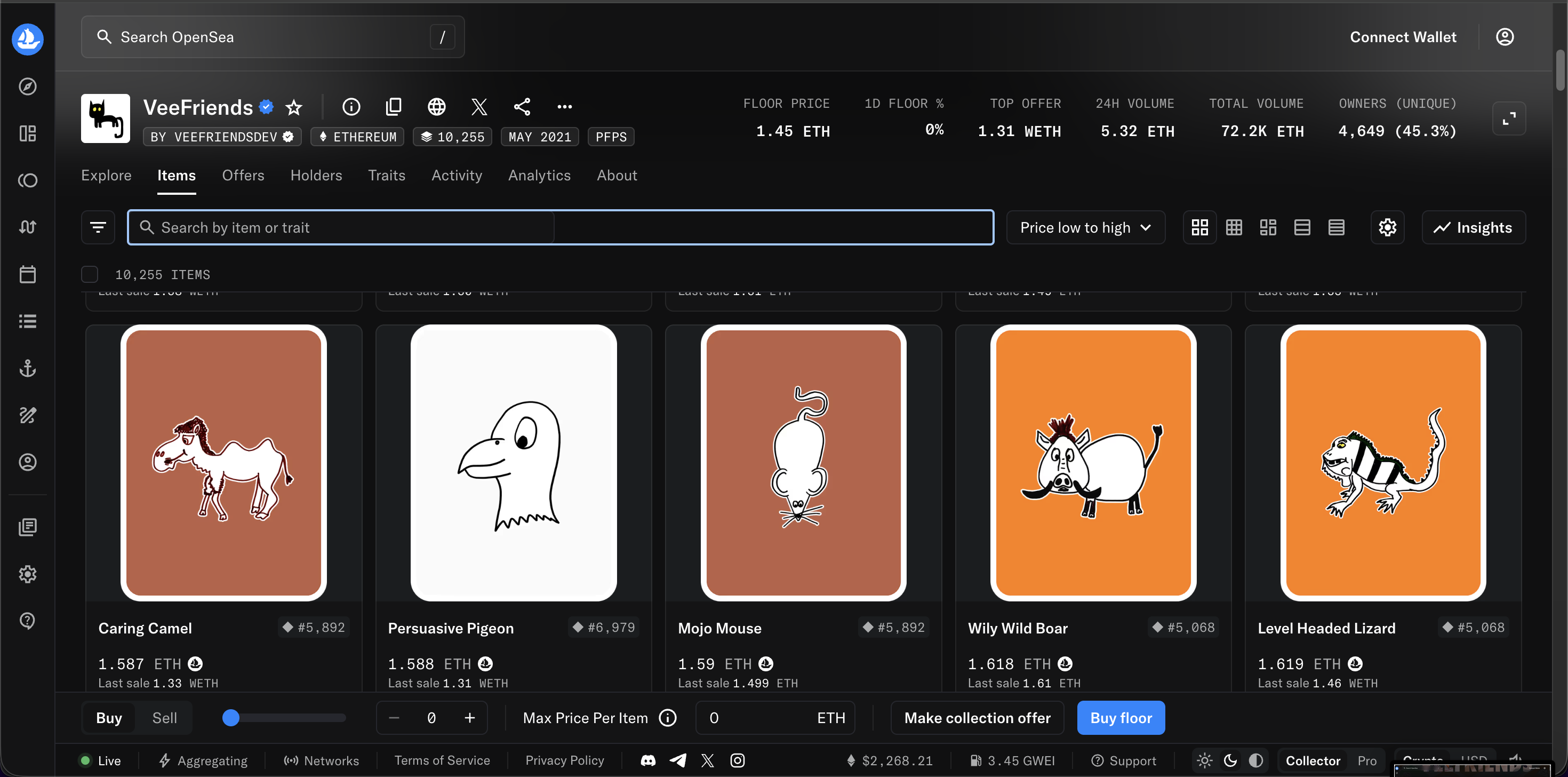The image size is (1568, 777).
Task: Expand the collection stats panel icon
Action: (1509, 118)
